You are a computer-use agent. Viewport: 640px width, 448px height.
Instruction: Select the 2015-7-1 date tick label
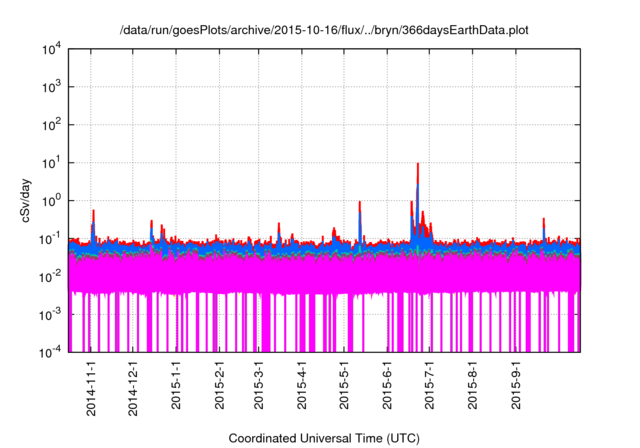(428, 385)
